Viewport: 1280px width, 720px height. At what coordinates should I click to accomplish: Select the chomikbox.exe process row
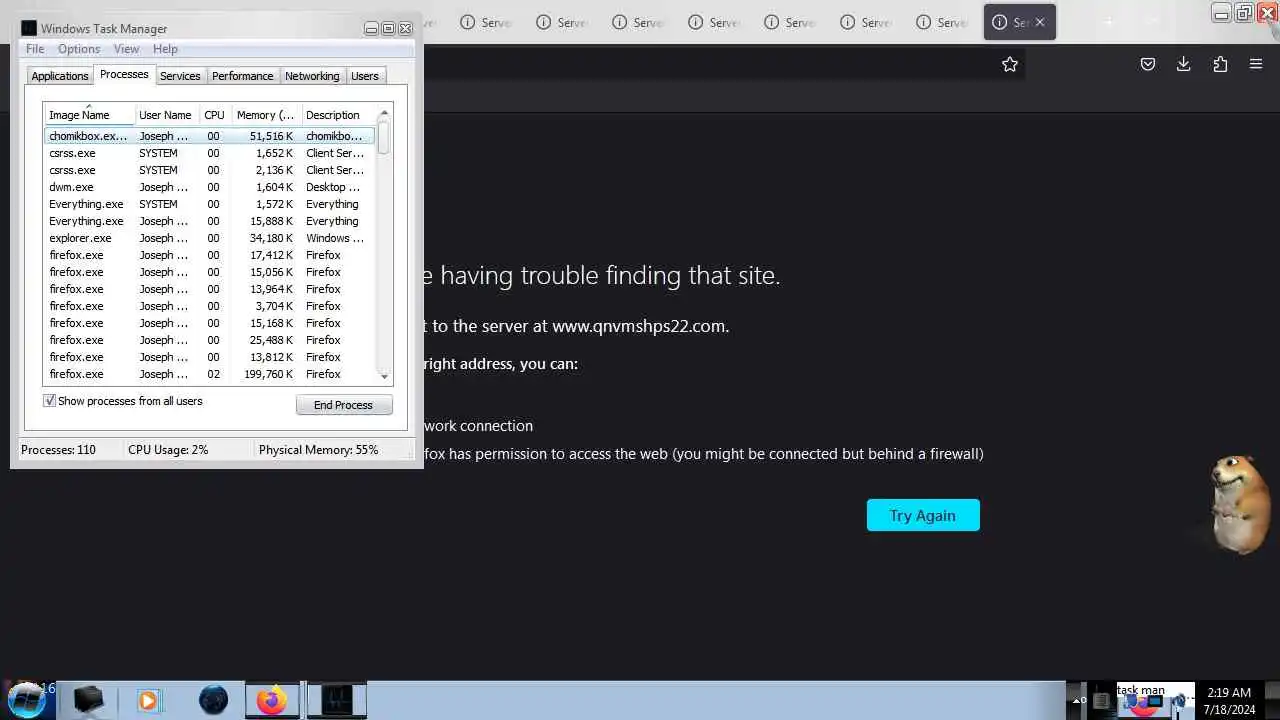coord(209,136)
